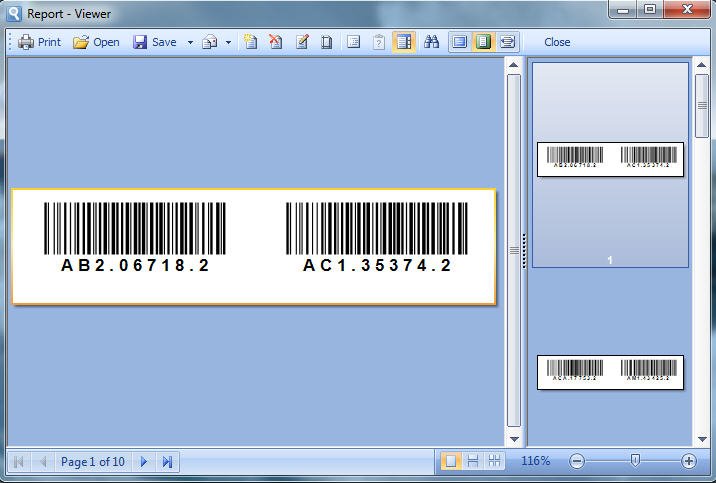Add a new page icon
This screenshot has height=483, width=716.
tap(250, 42)
